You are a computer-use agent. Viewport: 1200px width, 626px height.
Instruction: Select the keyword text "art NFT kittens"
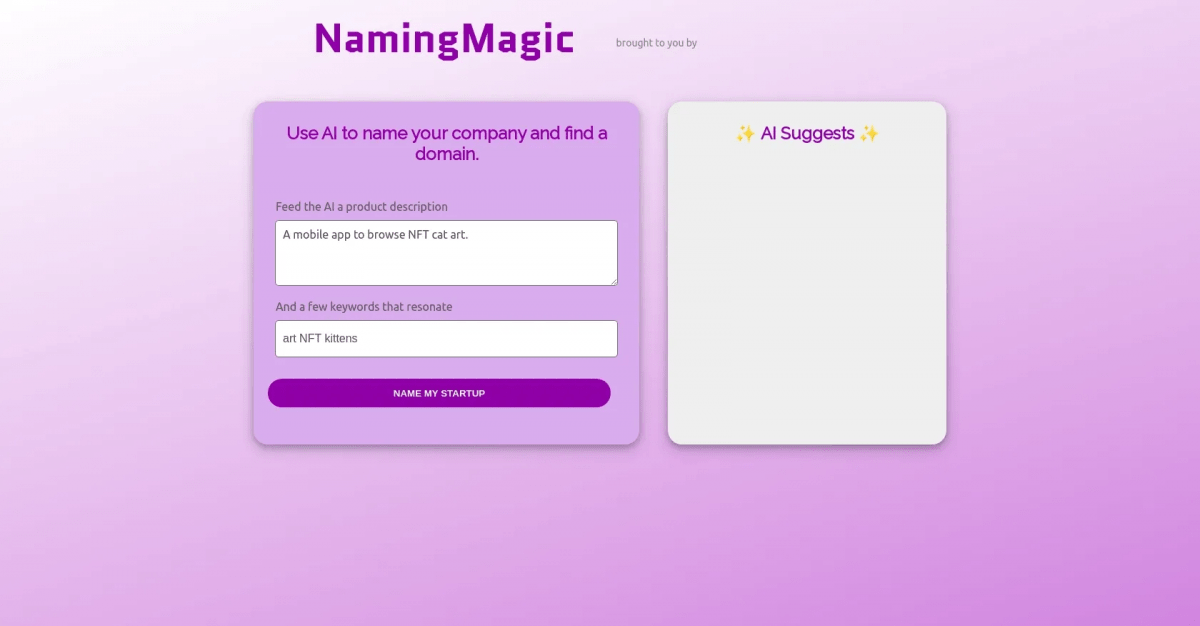319,338
